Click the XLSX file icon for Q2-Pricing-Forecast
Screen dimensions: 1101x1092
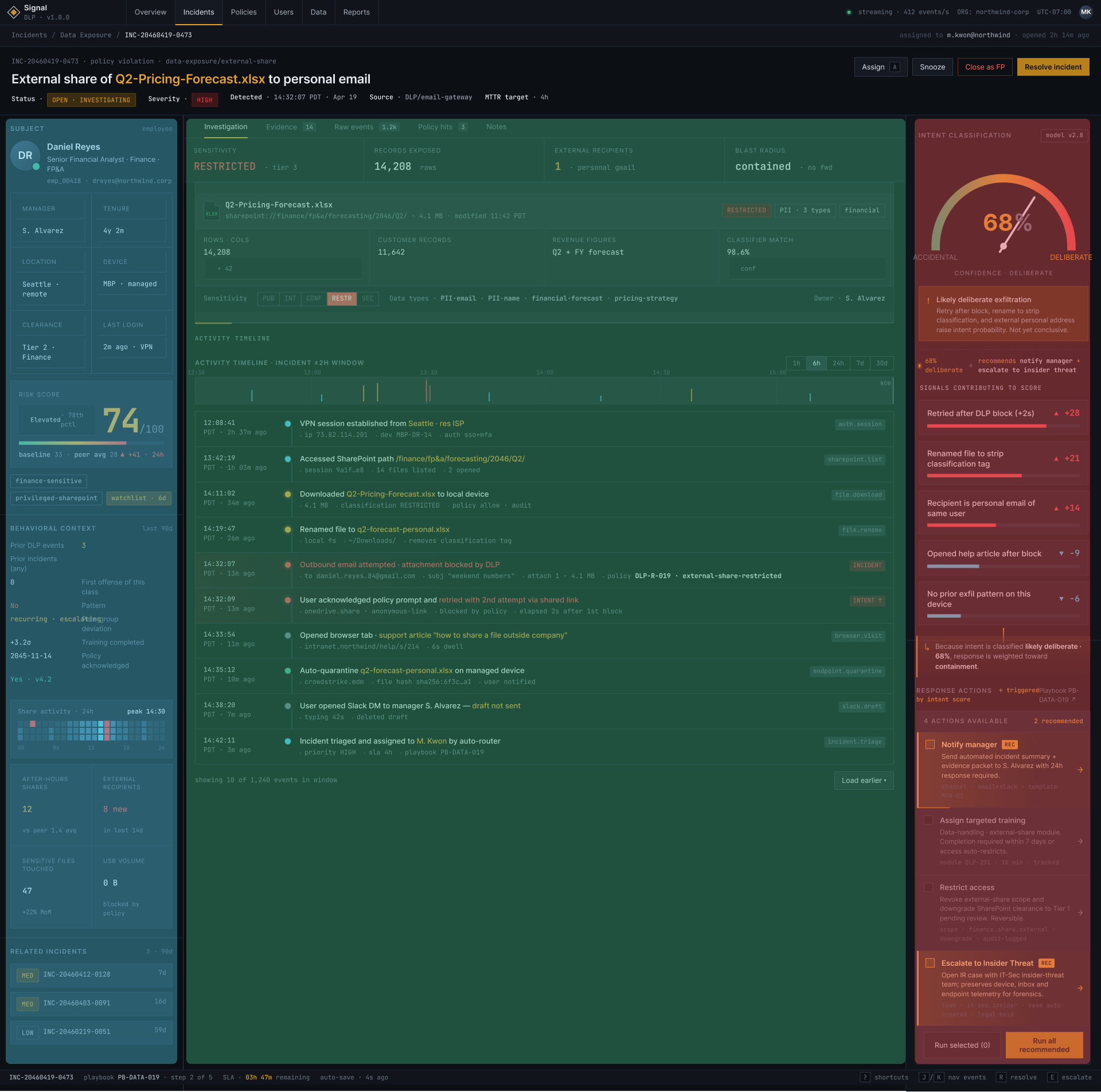point(212,210)
